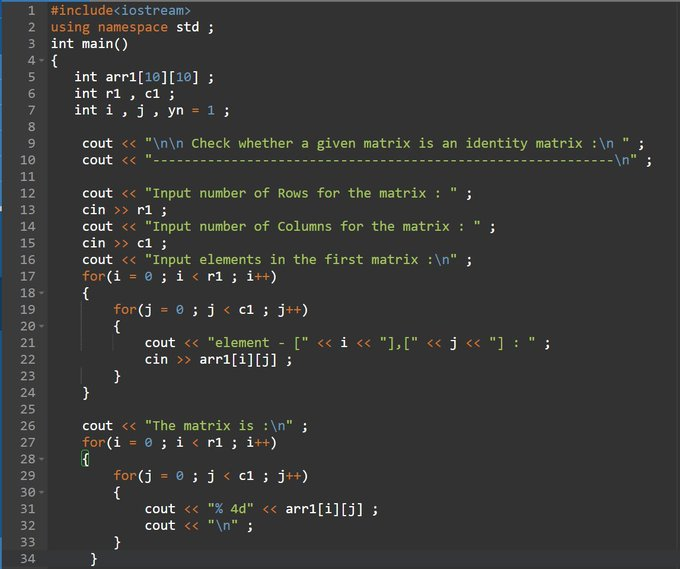This screenshot has height=569, width=680.
Task: Click line number 1 in the gutter
Action: click(x=31, y=10)
